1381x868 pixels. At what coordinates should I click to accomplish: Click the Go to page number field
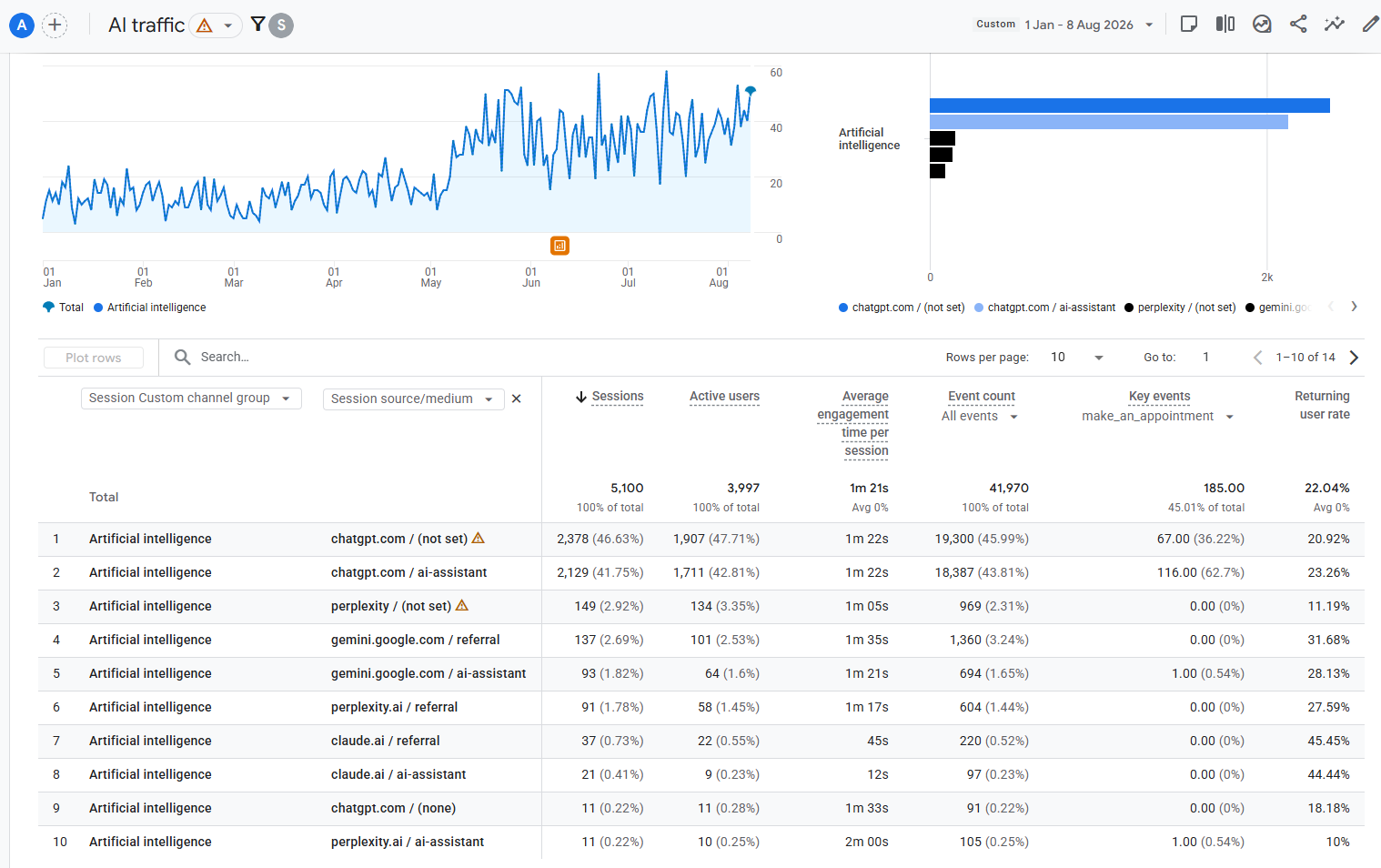[1206, 358]
